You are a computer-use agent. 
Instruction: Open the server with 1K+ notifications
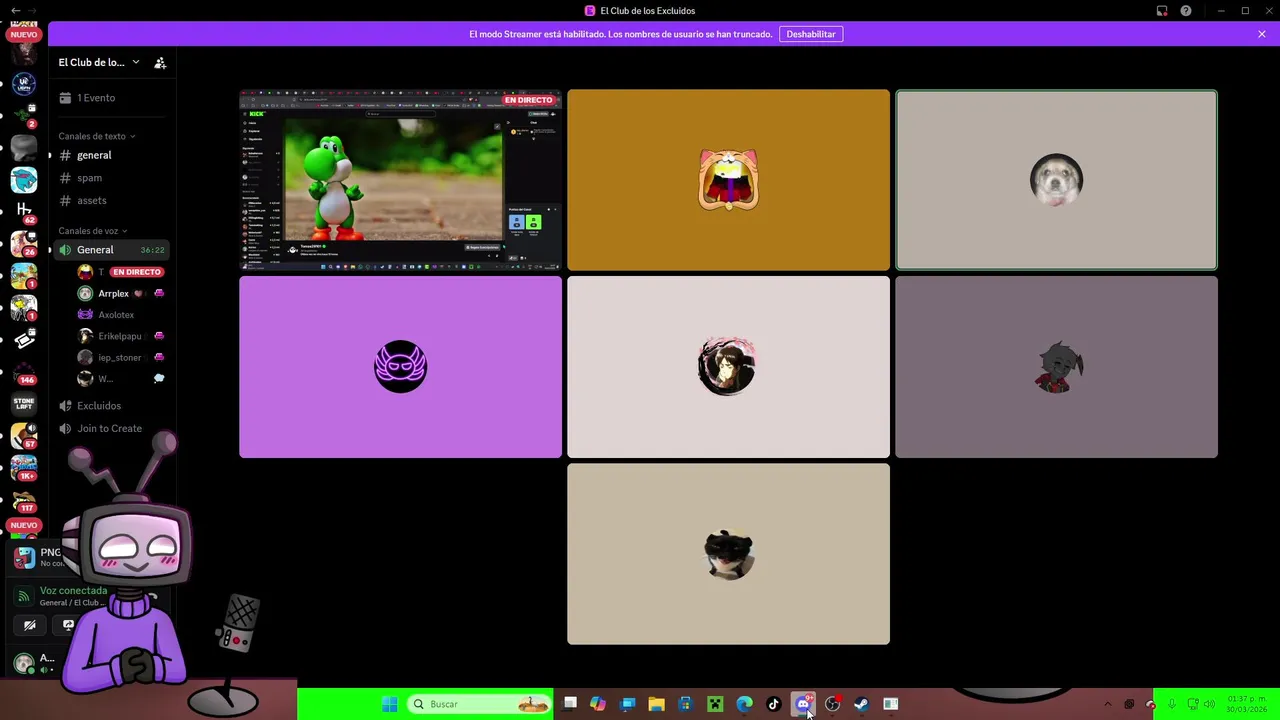click(x=24, y=467)
